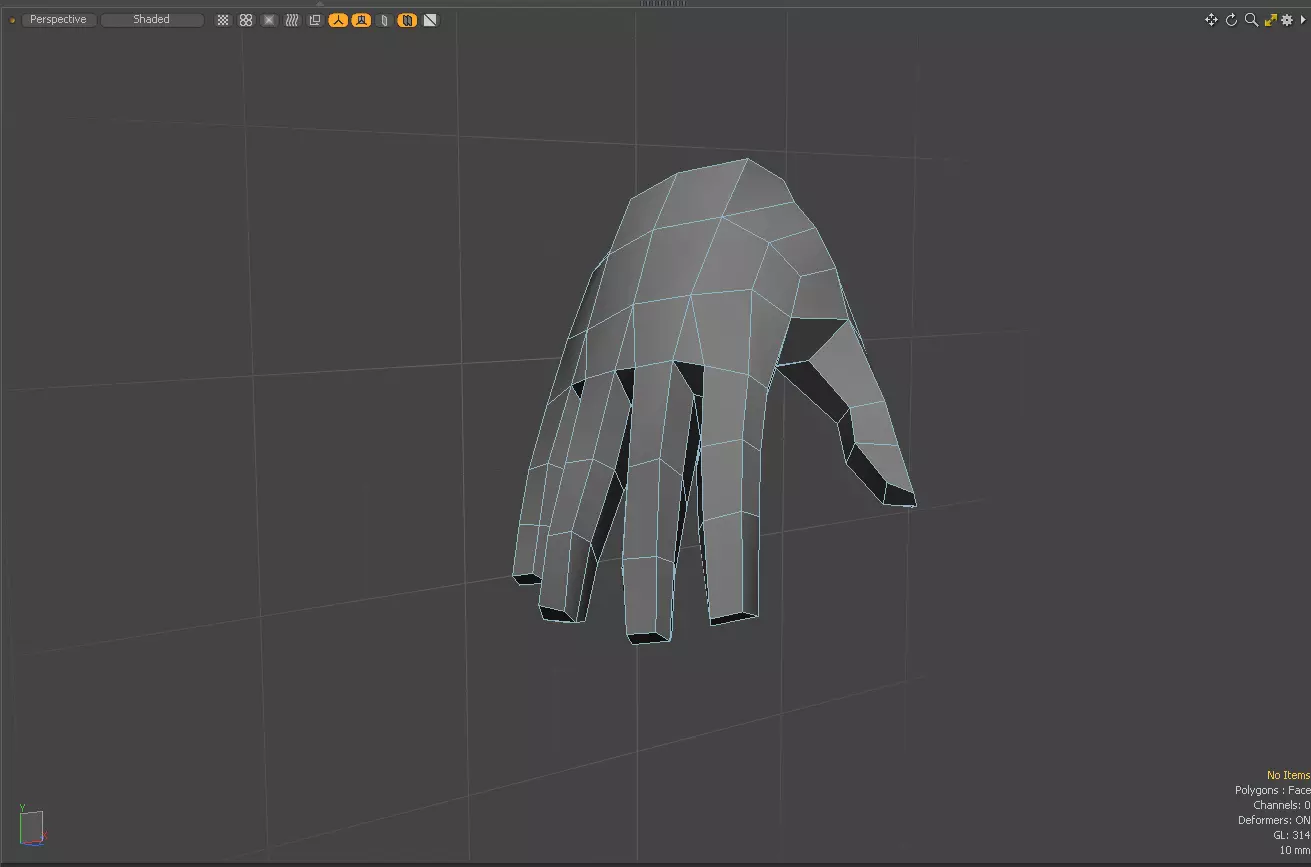Viewport: 1311px width, 867px height.
Task: Toggle the overlapping squares icon
Action: 315,20
